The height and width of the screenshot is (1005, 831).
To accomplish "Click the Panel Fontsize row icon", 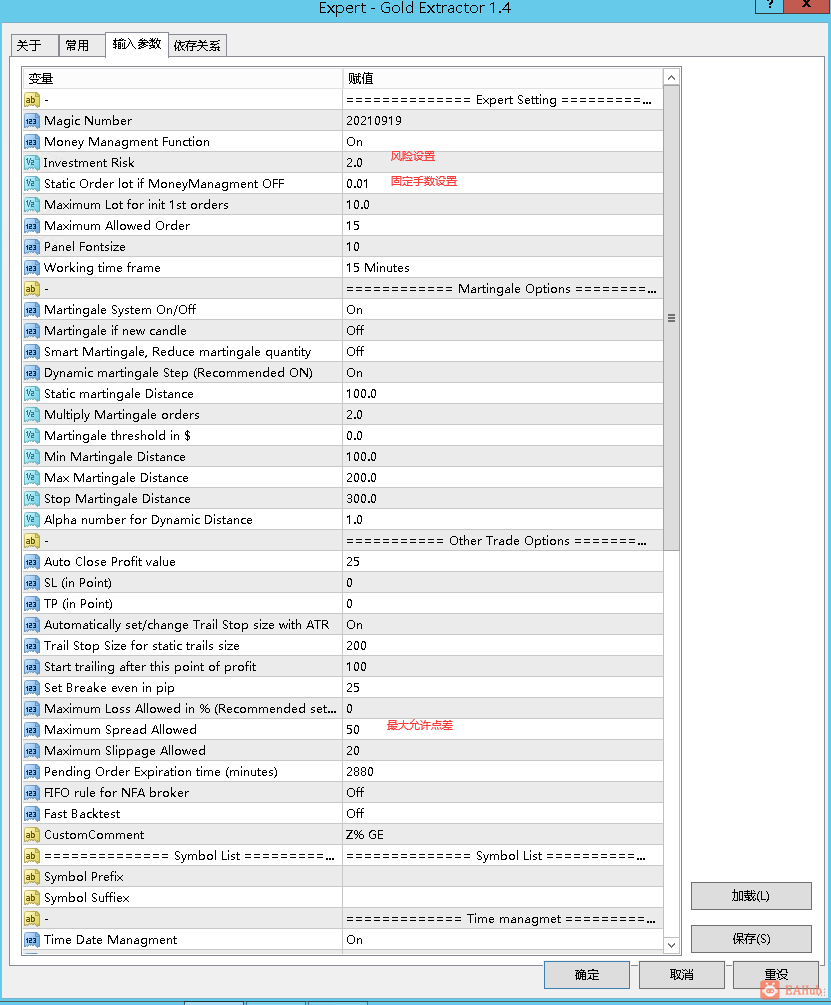I will coord(31,247).
